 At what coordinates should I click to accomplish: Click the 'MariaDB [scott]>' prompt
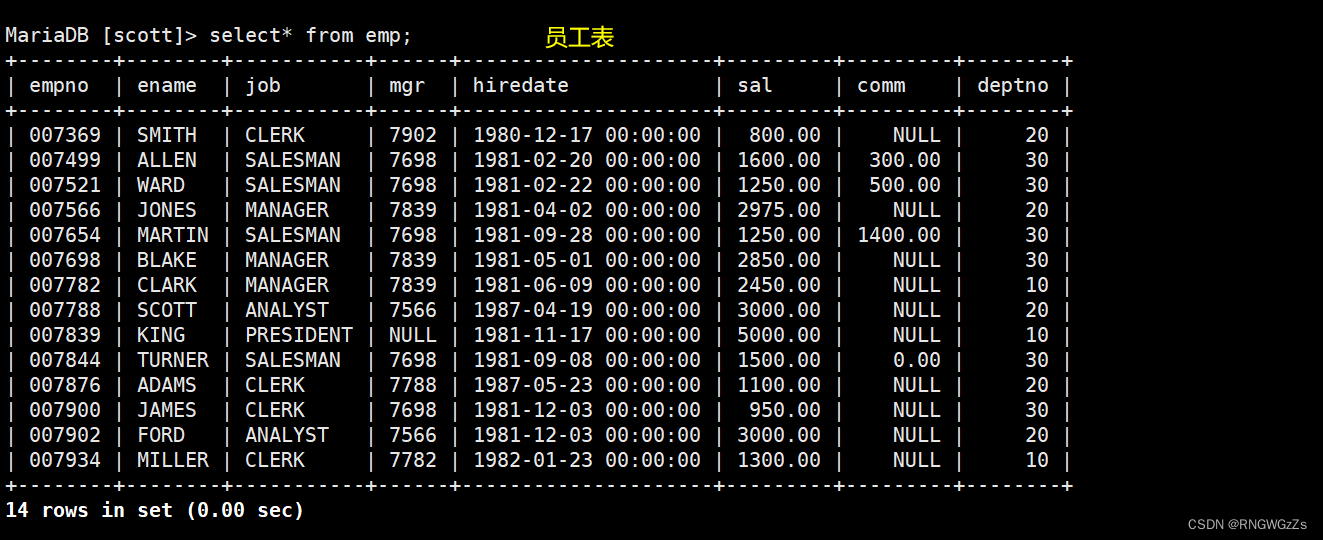(x=101, y=35)
